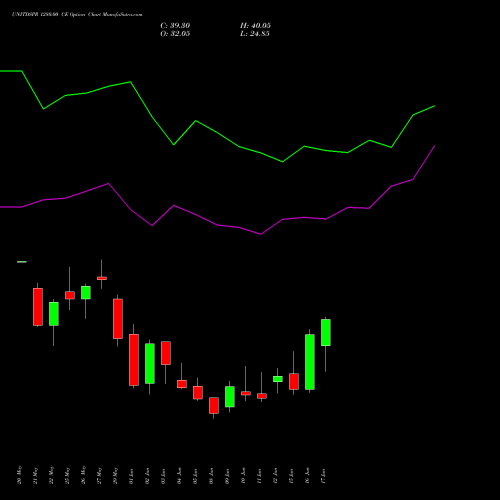Click the UNITDSPR CE Options chart title
Viewport: 500px width, 500px height.
point(77,15)
